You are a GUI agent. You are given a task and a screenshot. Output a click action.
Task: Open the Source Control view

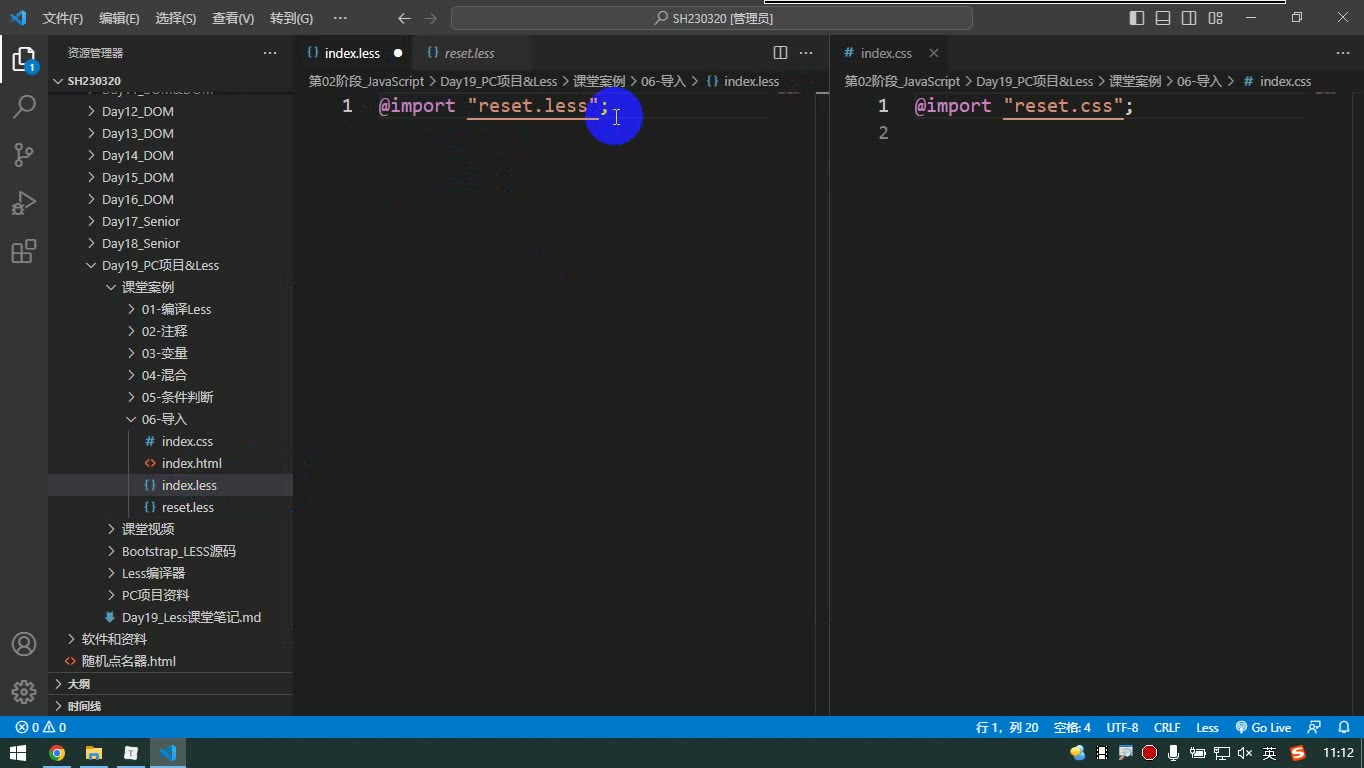point(24,154)
